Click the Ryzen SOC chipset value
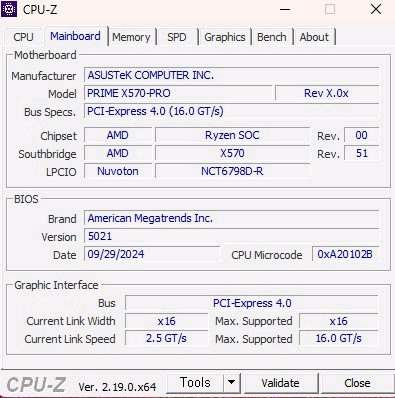 pos(232,135)
